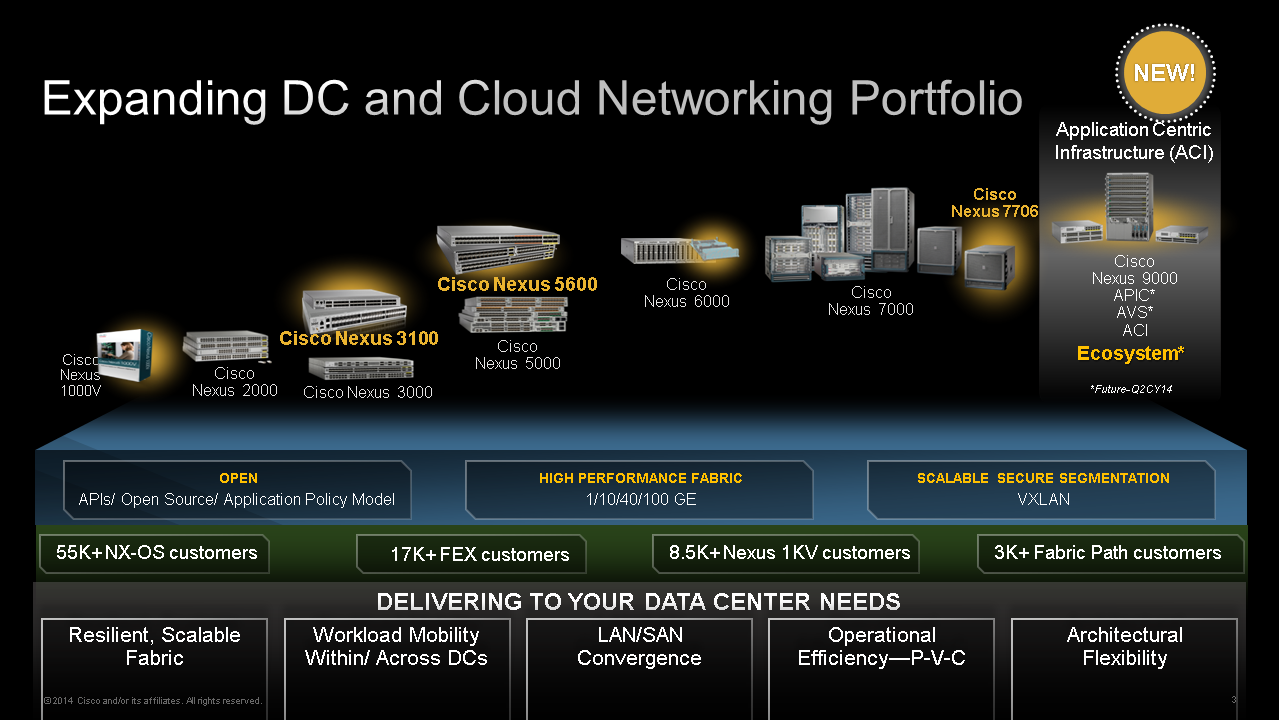Select the Operational Efficiency—P-V-C box
The image size is (1279, 720).
pos(881,646)
